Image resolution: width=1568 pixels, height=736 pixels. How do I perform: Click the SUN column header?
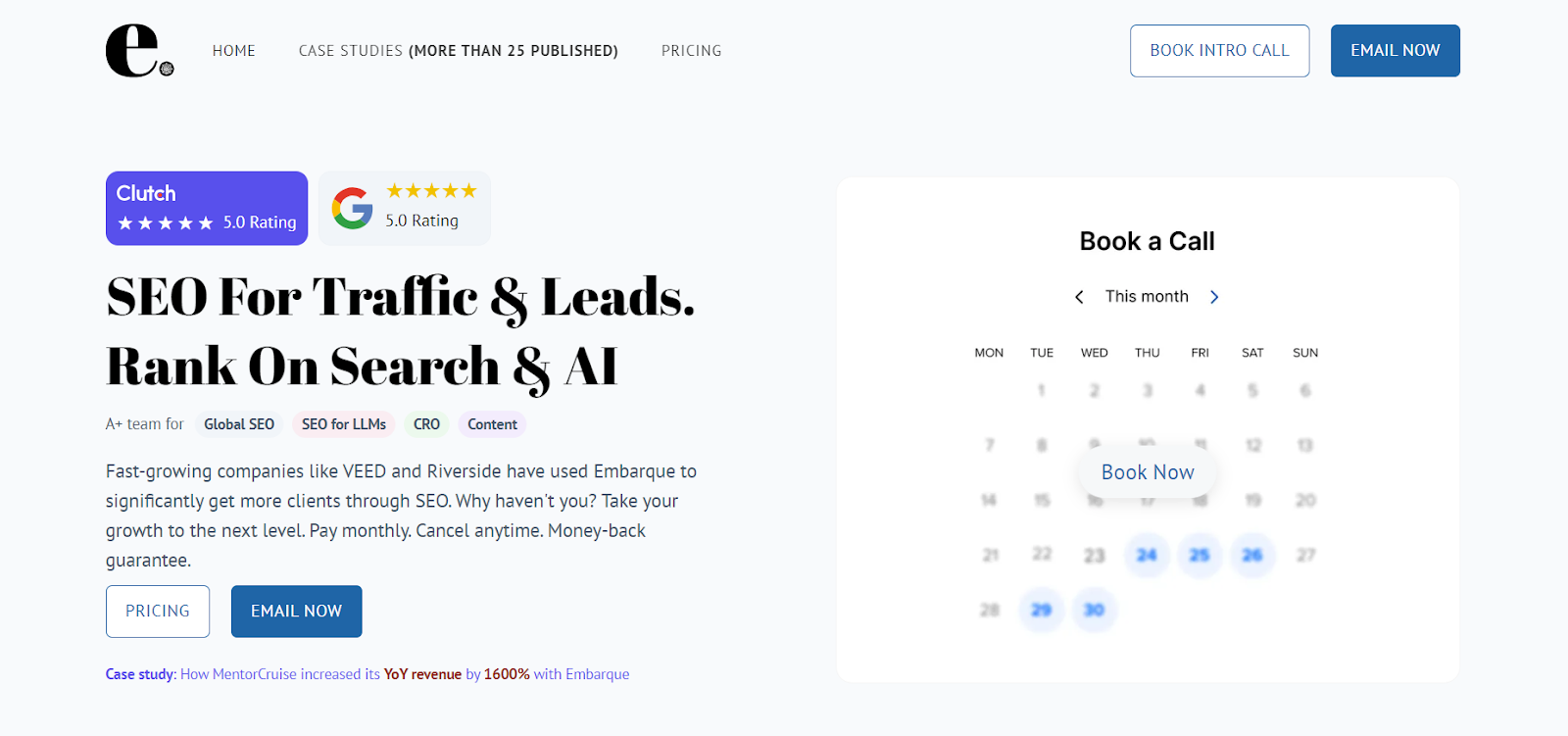pyautogui.click(x=1305, y=353)
